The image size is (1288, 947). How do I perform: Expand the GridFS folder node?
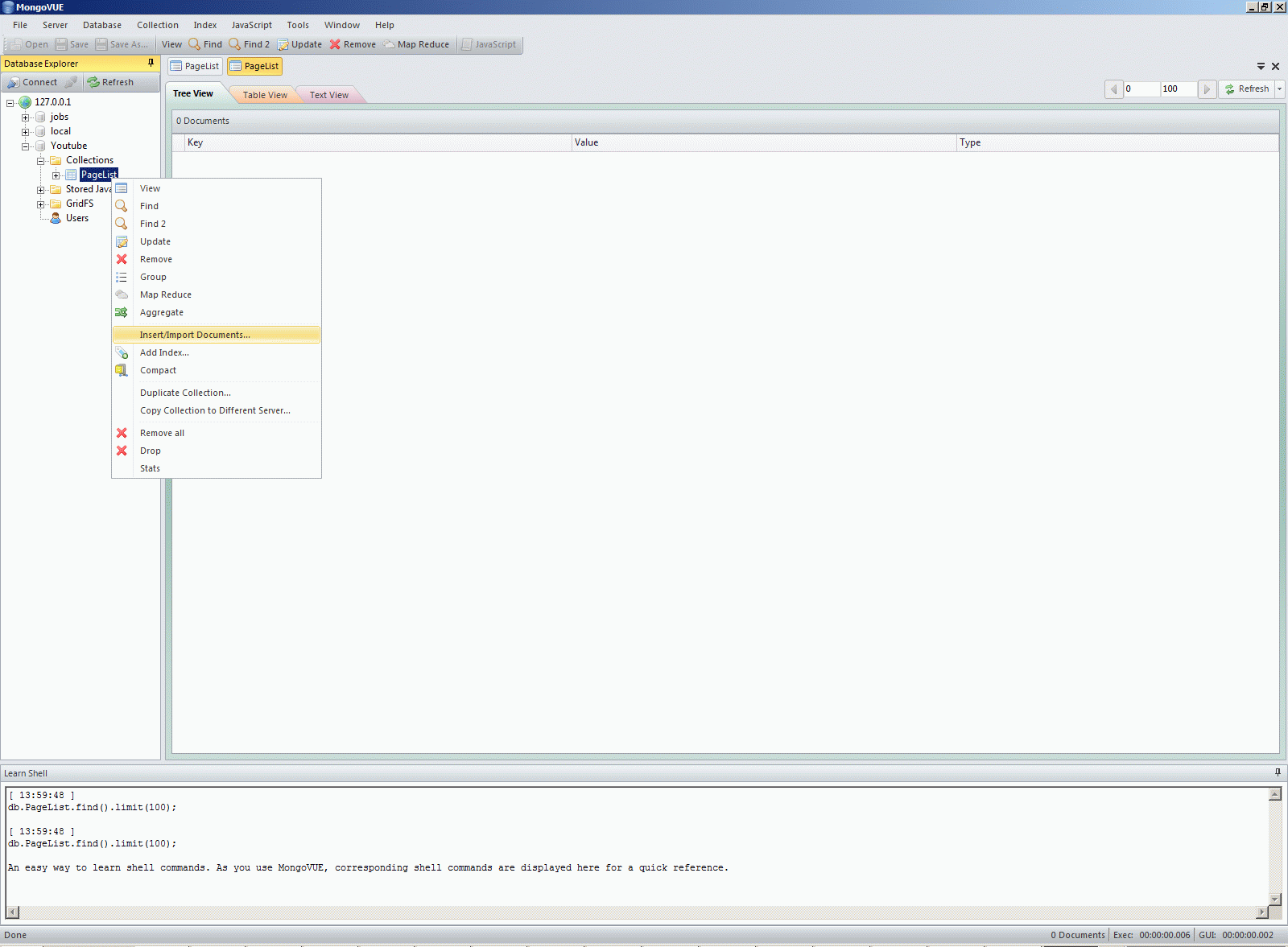[x=40, y=204]
